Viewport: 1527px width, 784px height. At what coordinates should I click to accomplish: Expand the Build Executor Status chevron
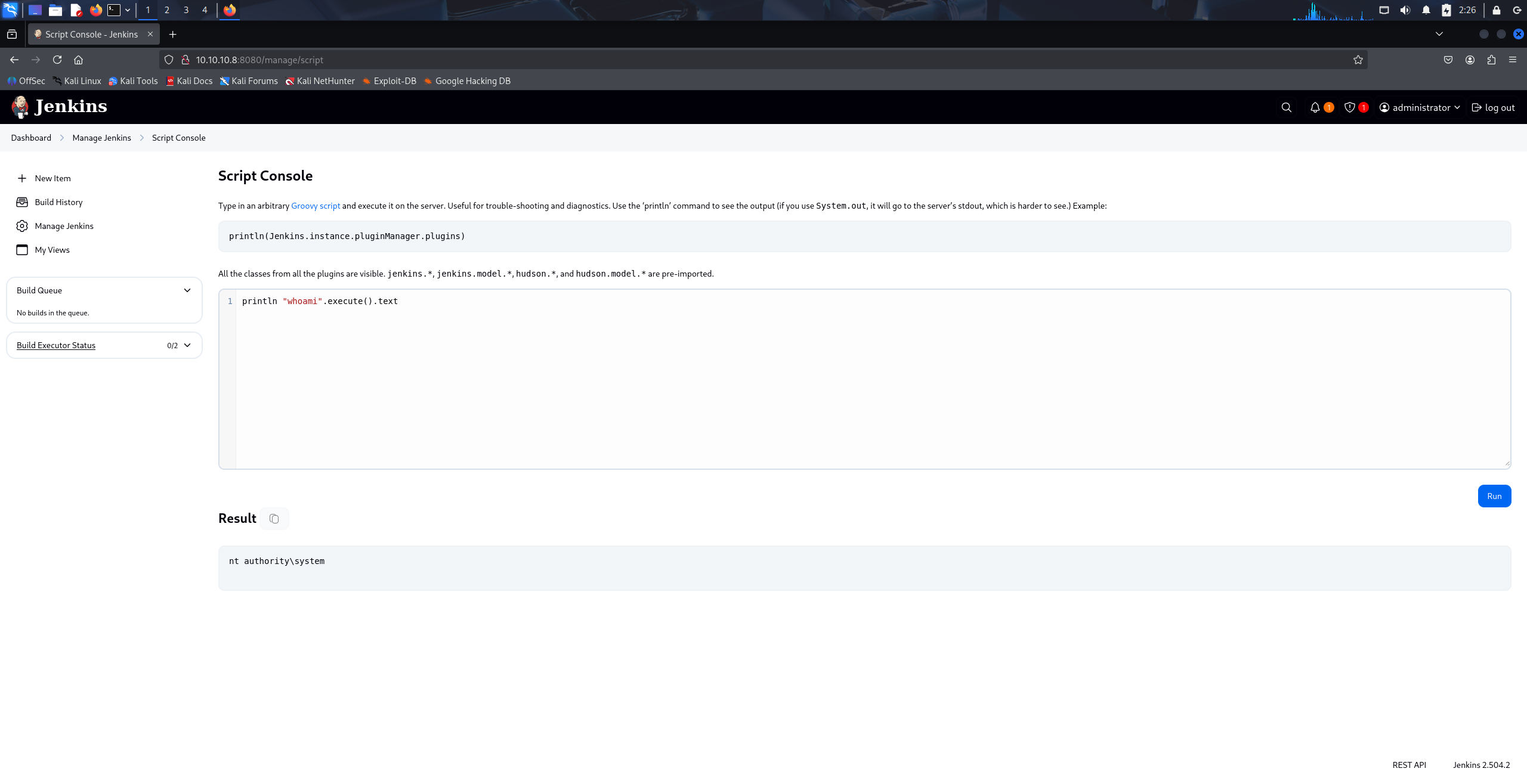187,345
